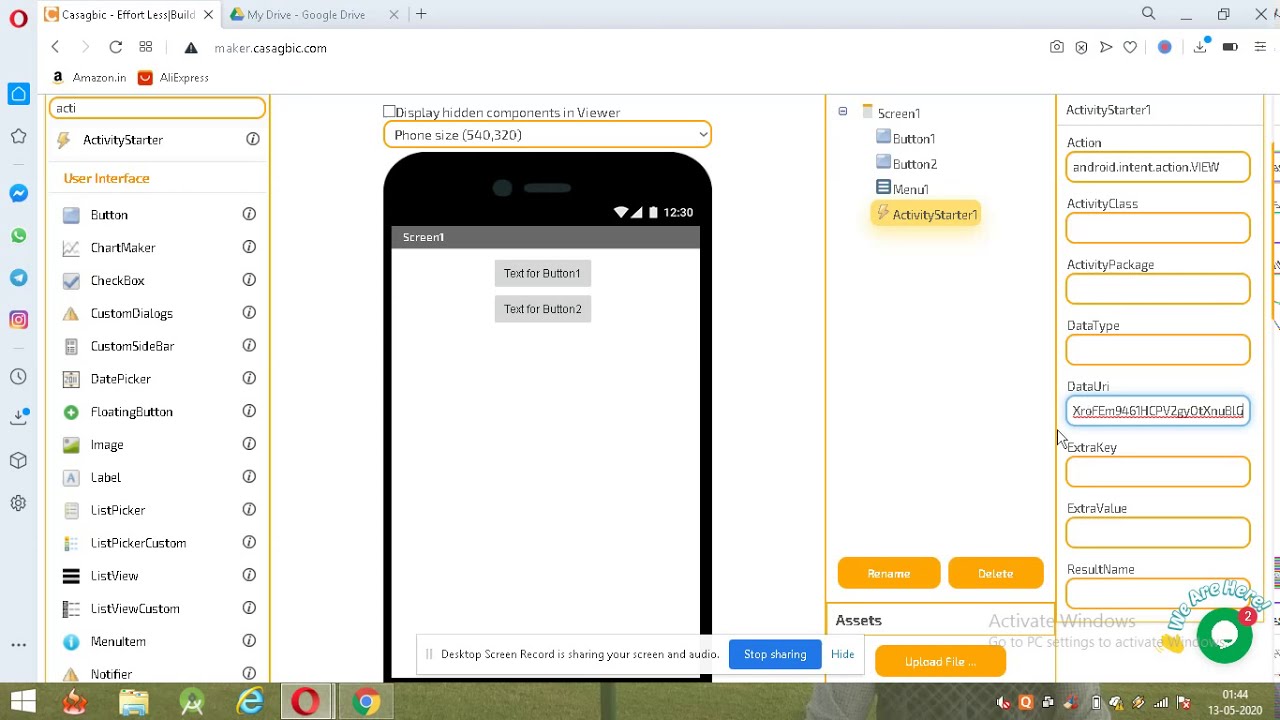Open WhatsApp in the Opera sidebar
This screenshot has width=1280, height=720.
[18, 236]
